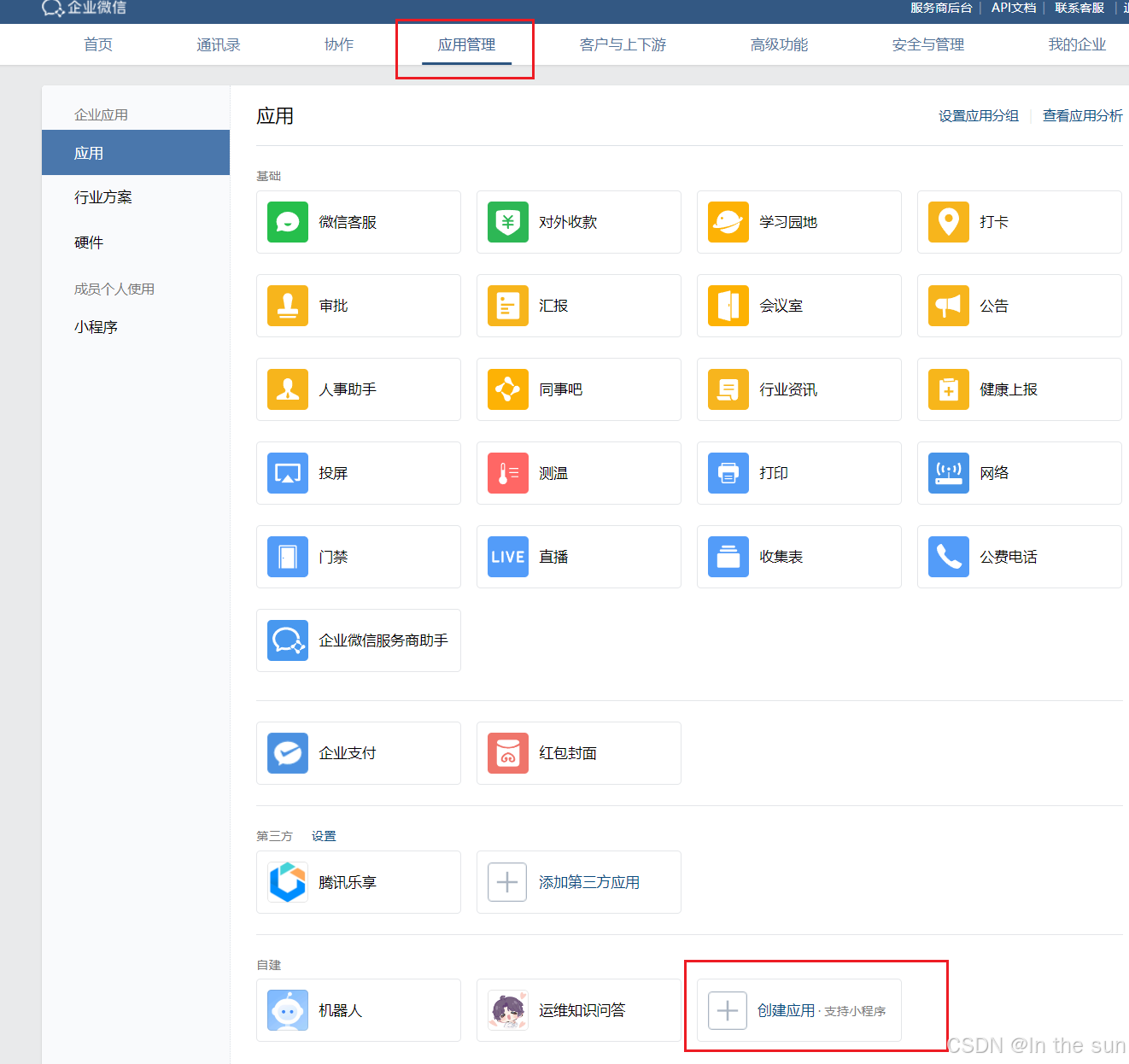
Task: Open the 会议室 door icon
Action: tap(728, 306)
